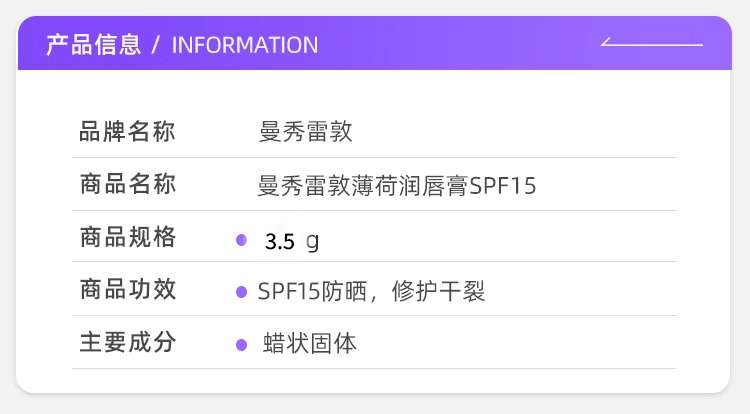
Task: Select the 产品信息 header title
Action: 93,45
